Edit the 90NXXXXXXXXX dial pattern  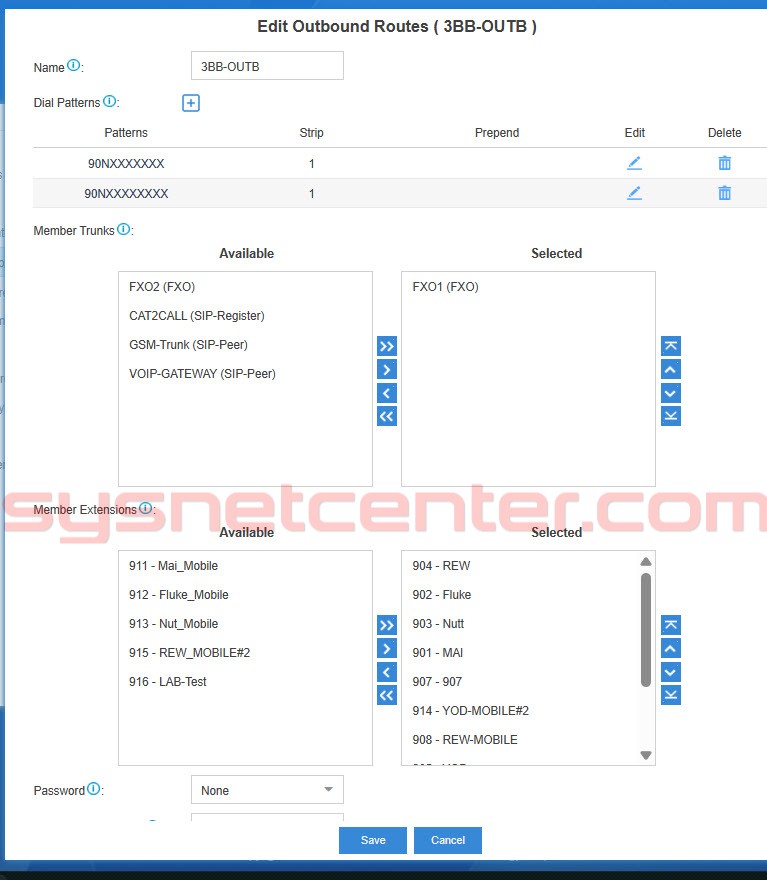click(x=634, y=193)
